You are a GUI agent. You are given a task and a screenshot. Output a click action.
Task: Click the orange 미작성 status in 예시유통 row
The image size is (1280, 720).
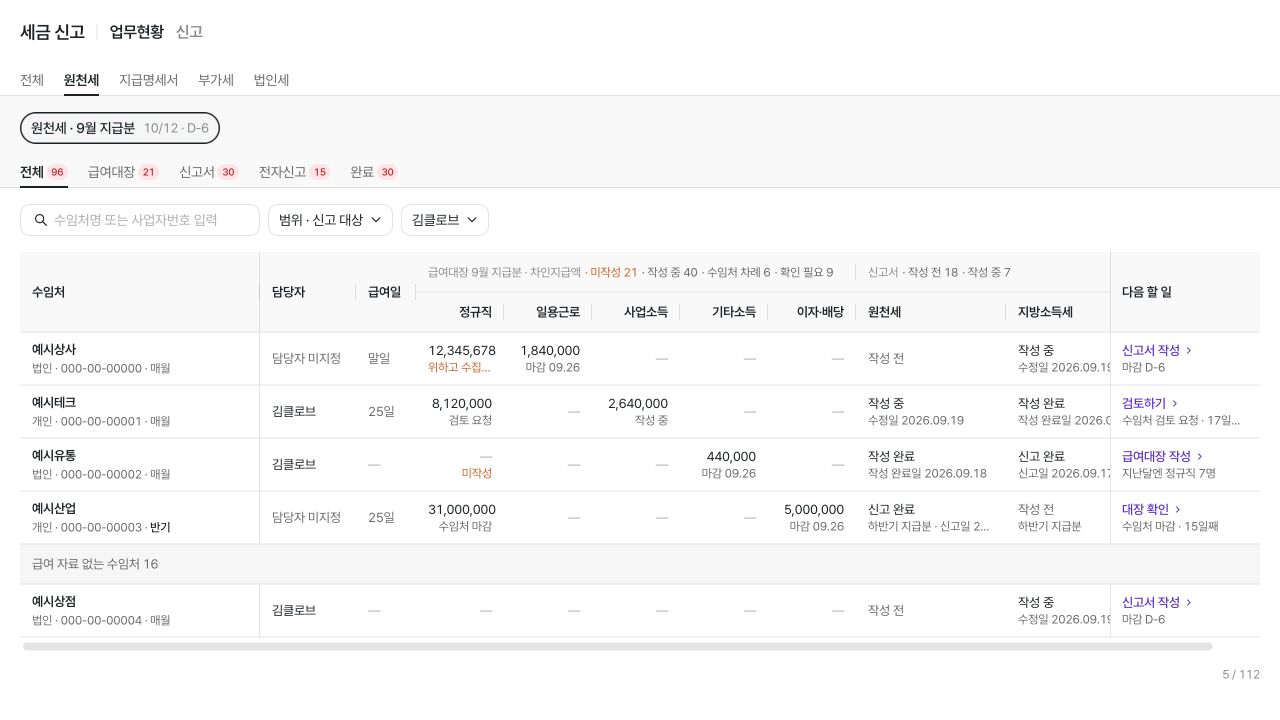point(477,473)
